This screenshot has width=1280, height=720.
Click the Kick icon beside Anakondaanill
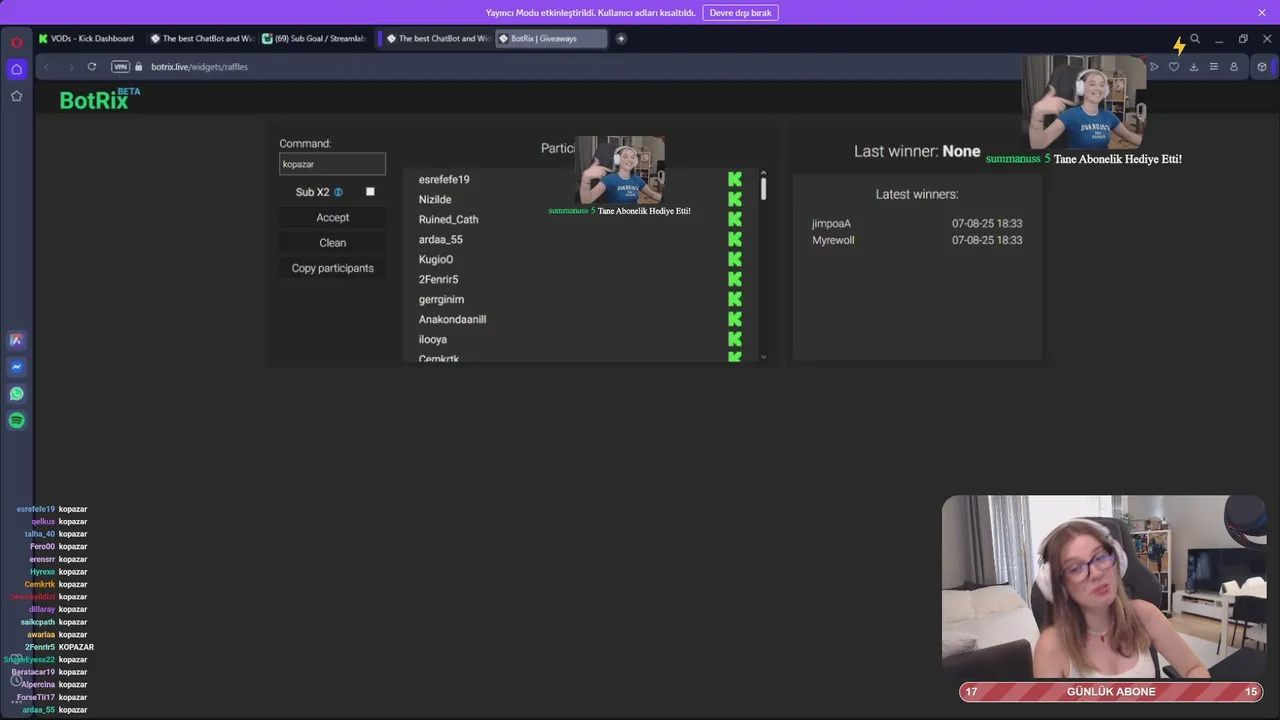coord(735,320)
